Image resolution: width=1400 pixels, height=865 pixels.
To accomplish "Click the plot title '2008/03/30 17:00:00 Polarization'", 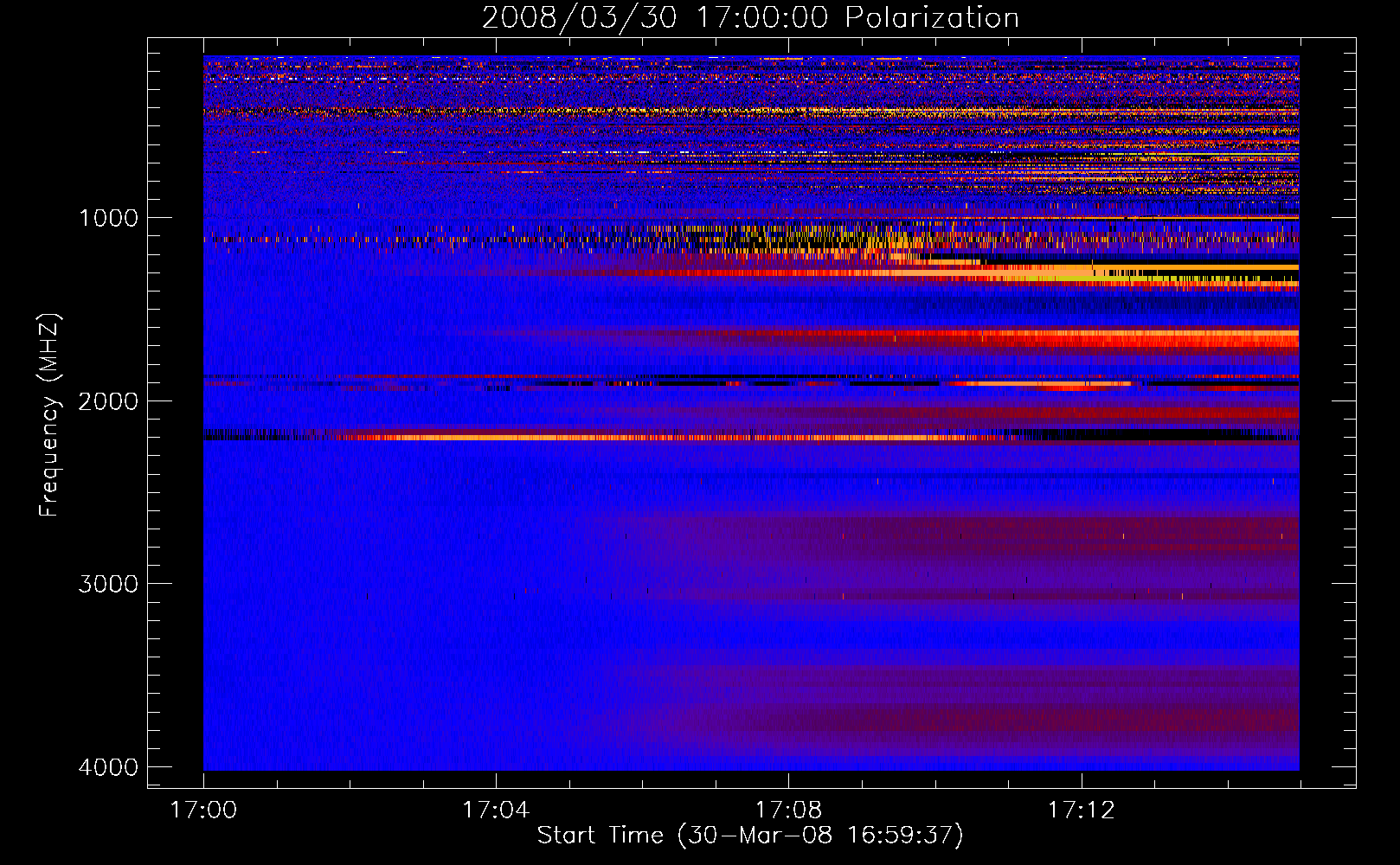I will click(x=750, y=17).
